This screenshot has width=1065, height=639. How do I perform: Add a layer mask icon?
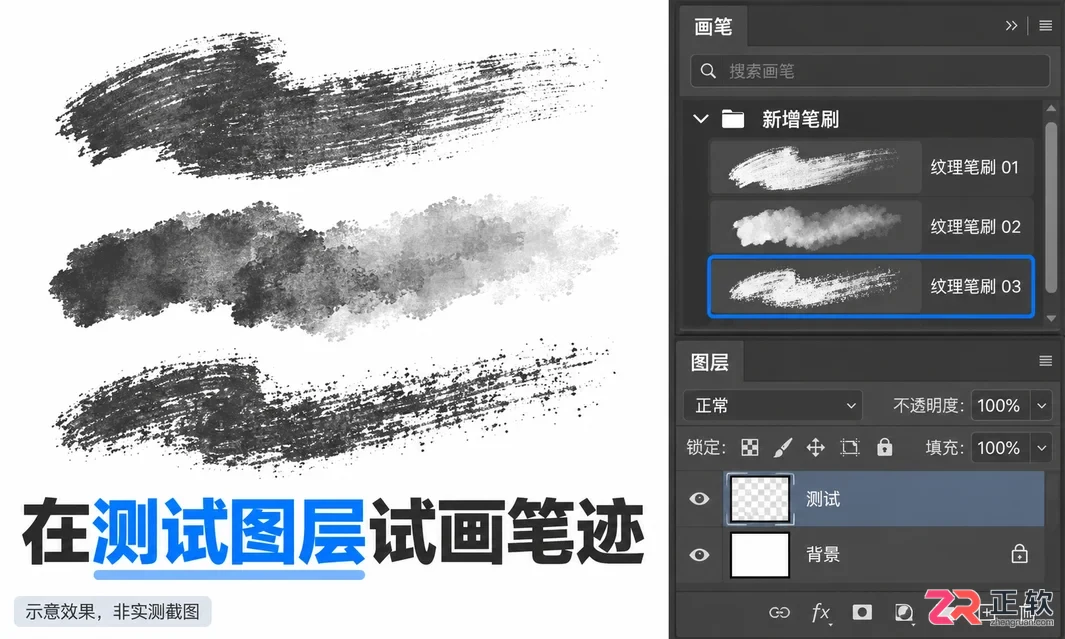tap(862, 613)
